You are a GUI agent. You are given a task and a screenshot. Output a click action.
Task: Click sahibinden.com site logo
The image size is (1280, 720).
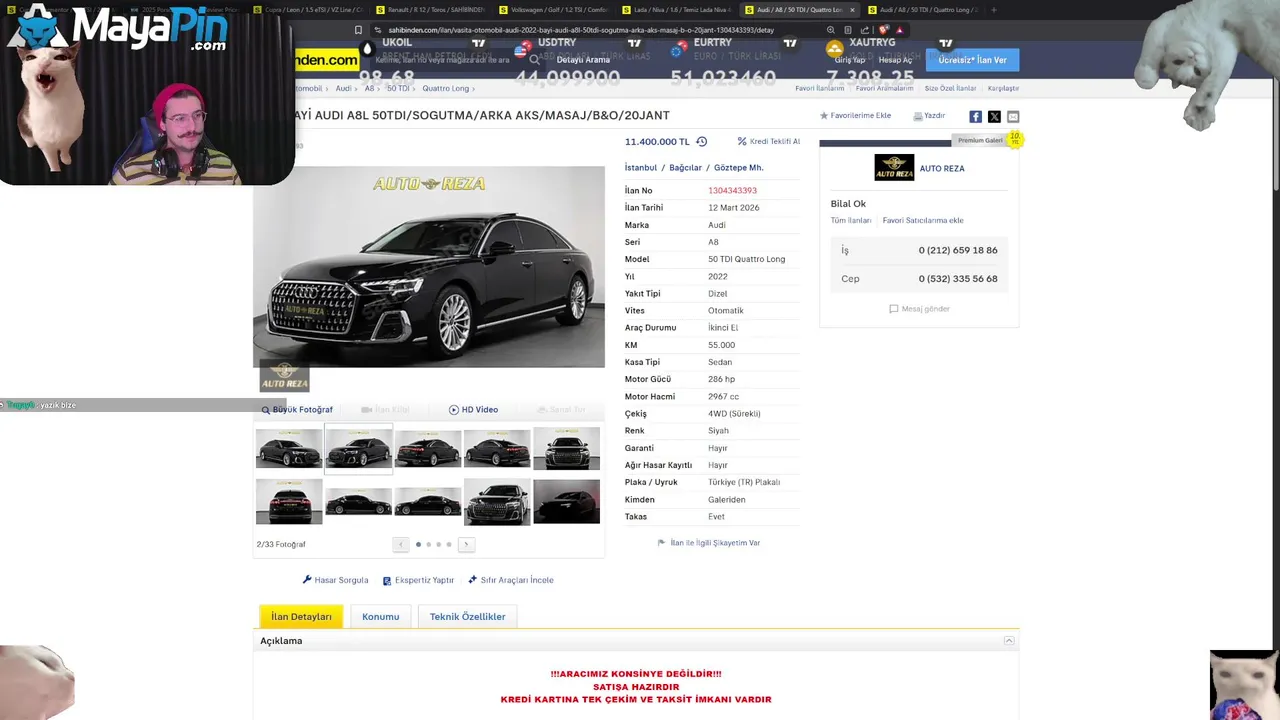[326, 60]
